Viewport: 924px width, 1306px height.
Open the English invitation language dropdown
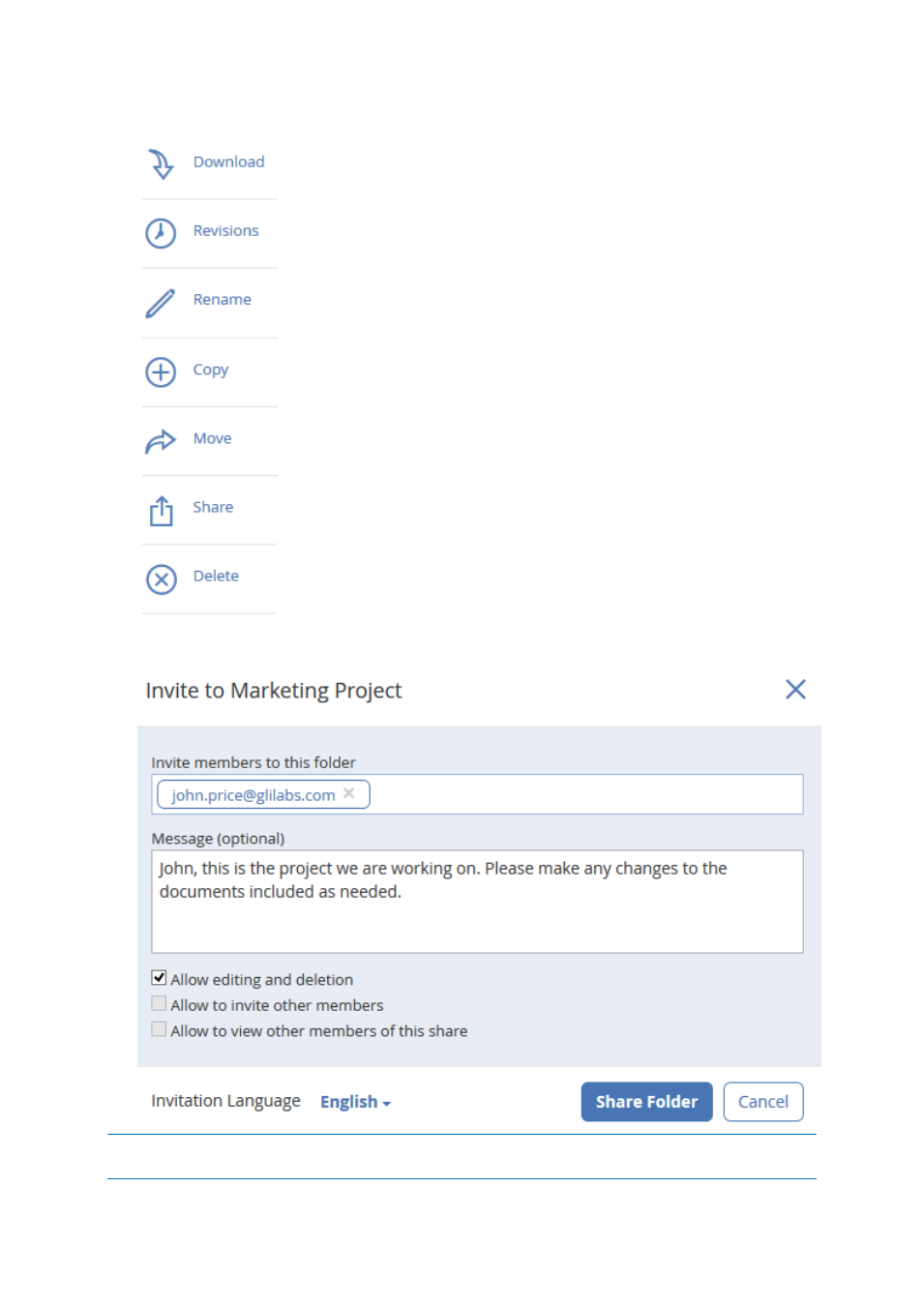pyautogui.click(x=355, y=1102)
